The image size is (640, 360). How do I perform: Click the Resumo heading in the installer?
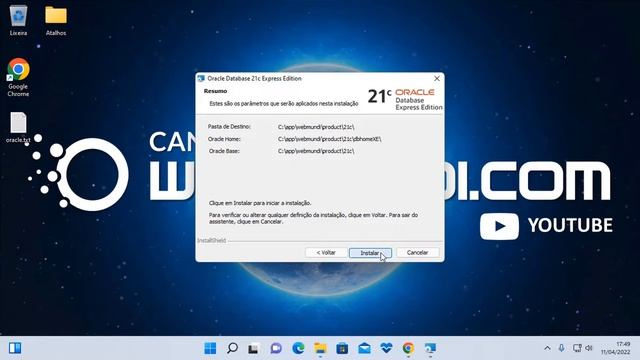pyautogui.click(x=216, y=91)
